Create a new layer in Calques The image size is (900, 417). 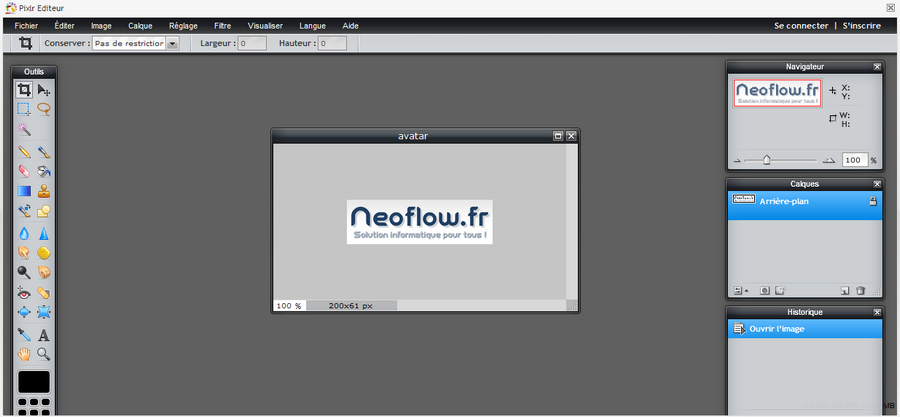click(845, 291)
